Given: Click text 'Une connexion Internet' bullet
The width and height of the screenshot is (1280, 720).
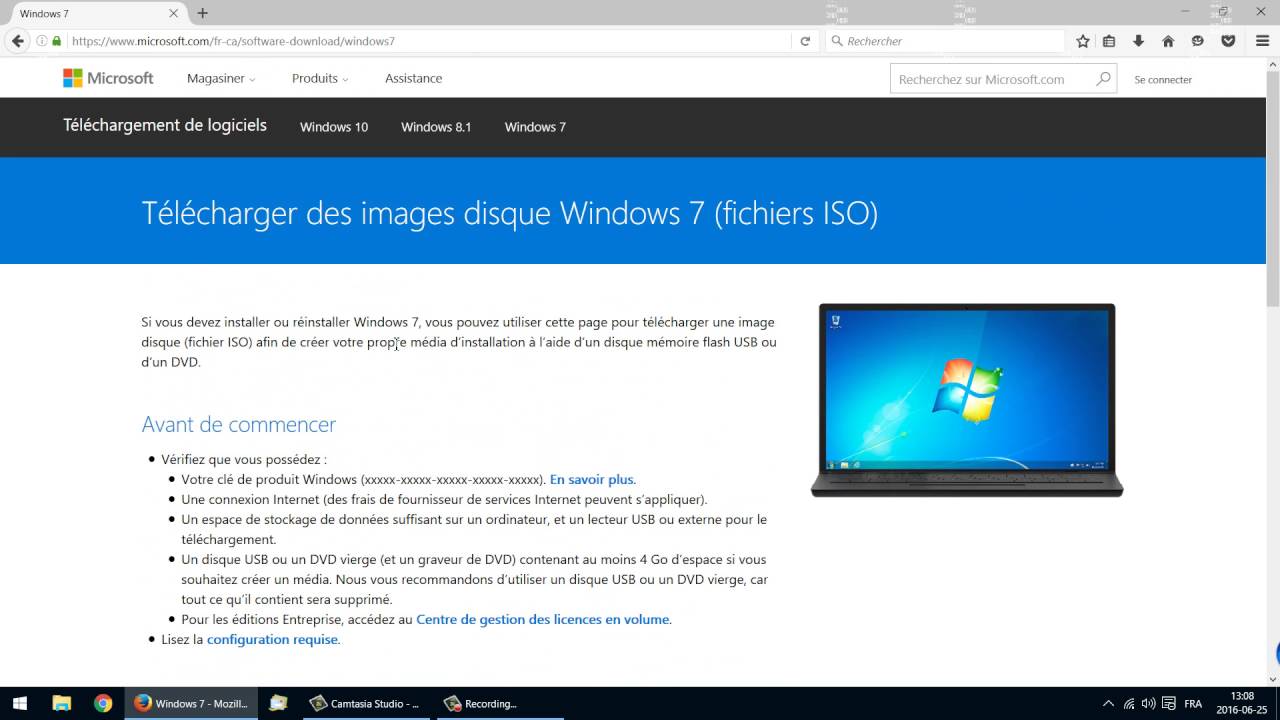Looking at the screenshot, I should (444, 499).
